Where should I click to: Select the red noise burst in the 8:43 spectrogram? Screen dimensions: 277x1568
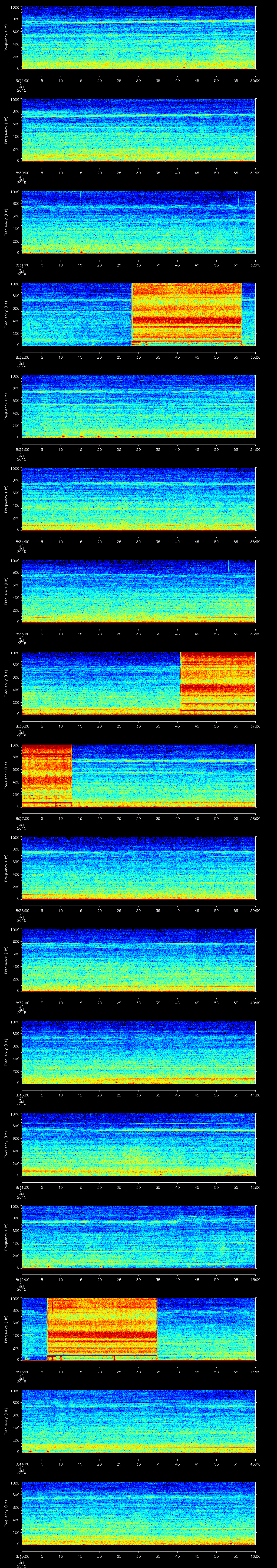point(102,1328)
